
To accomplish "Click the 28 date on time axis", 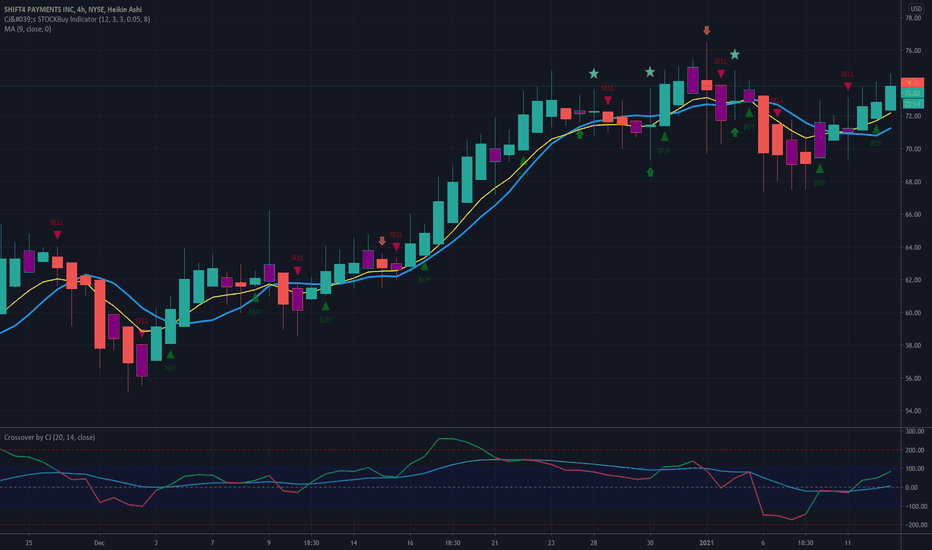I will 594,543.
